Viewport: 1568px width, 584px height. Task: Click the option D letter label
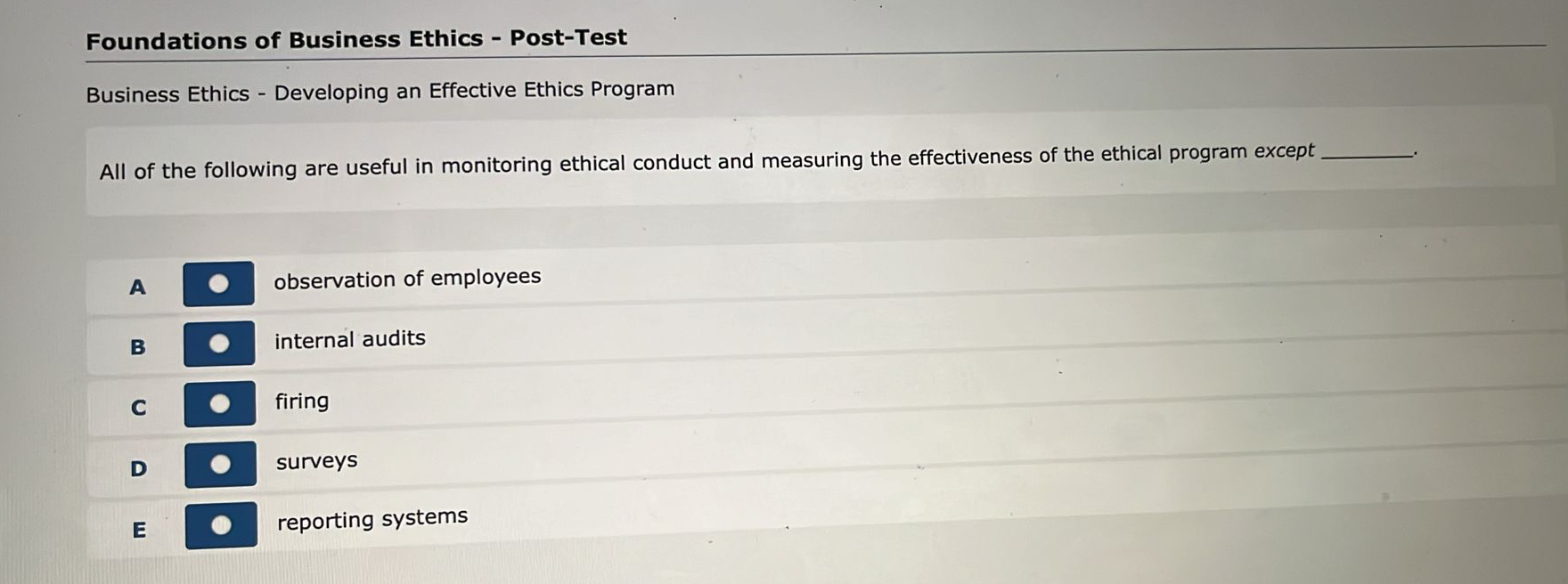pos(137,466)
